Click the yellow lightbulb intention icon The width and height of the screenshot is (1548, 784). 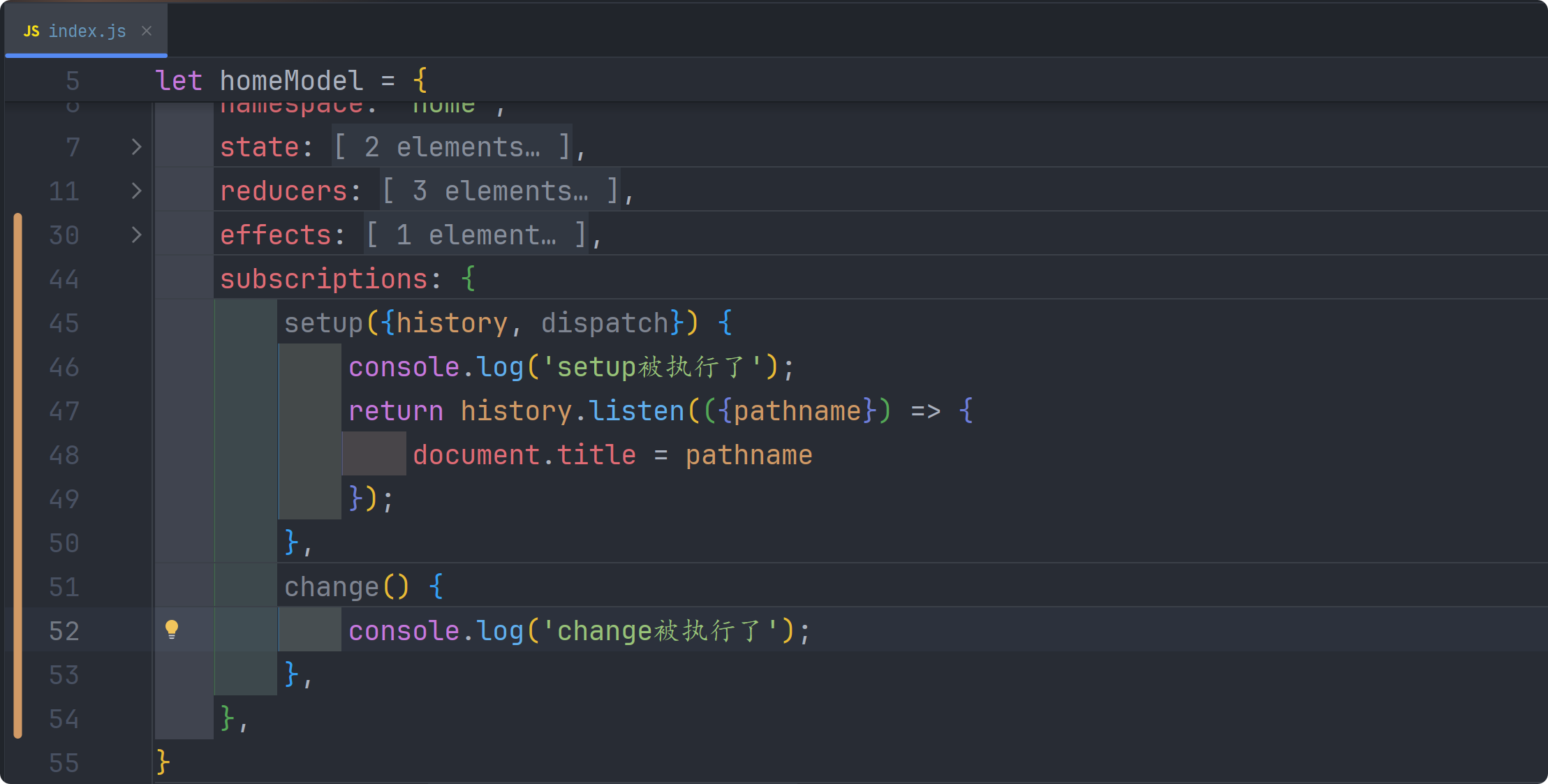point(172,630)
